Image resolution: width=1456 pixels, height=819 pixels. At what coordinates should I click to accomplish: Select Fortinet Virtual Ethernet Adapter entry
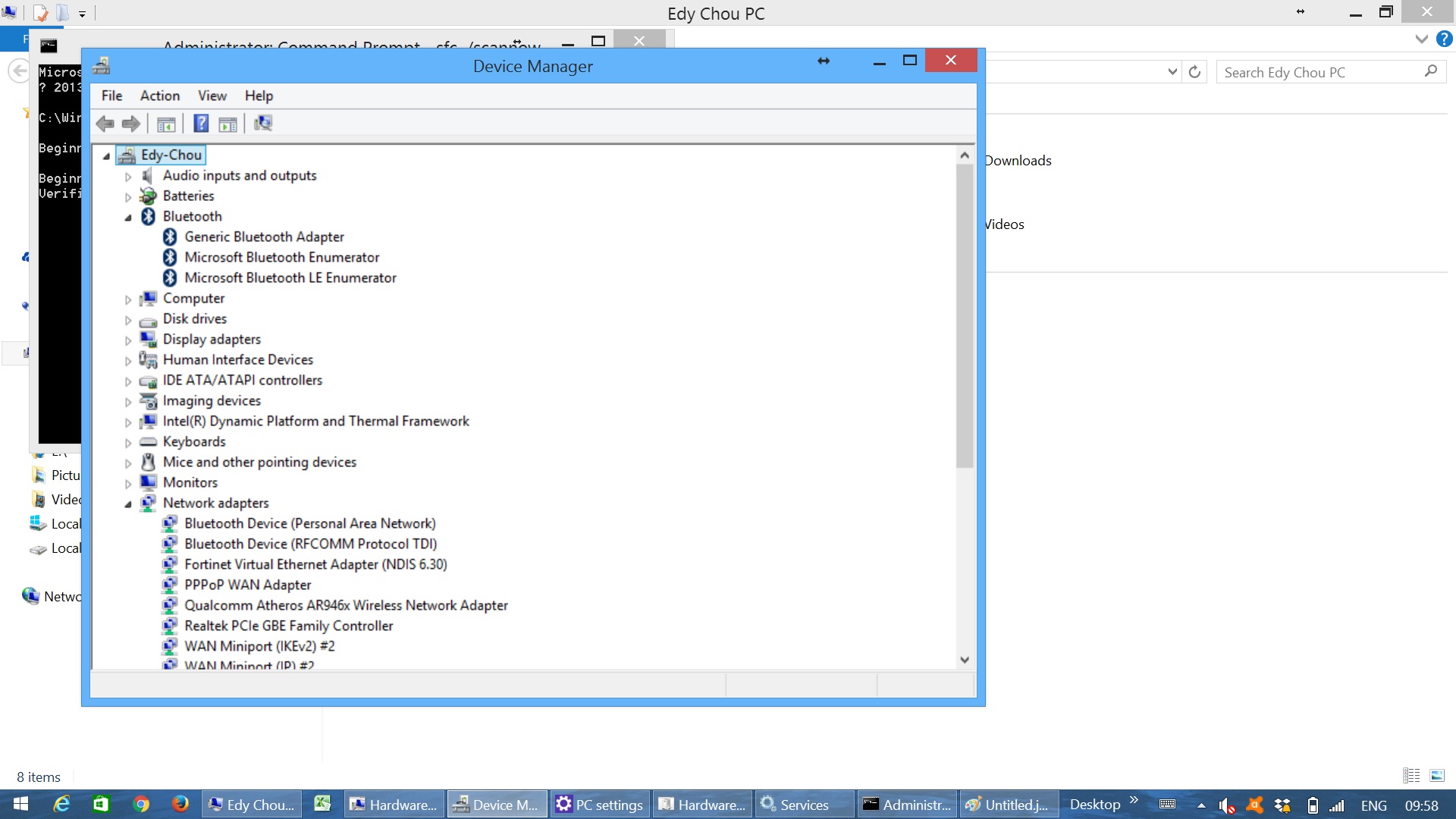click(315, 564)
